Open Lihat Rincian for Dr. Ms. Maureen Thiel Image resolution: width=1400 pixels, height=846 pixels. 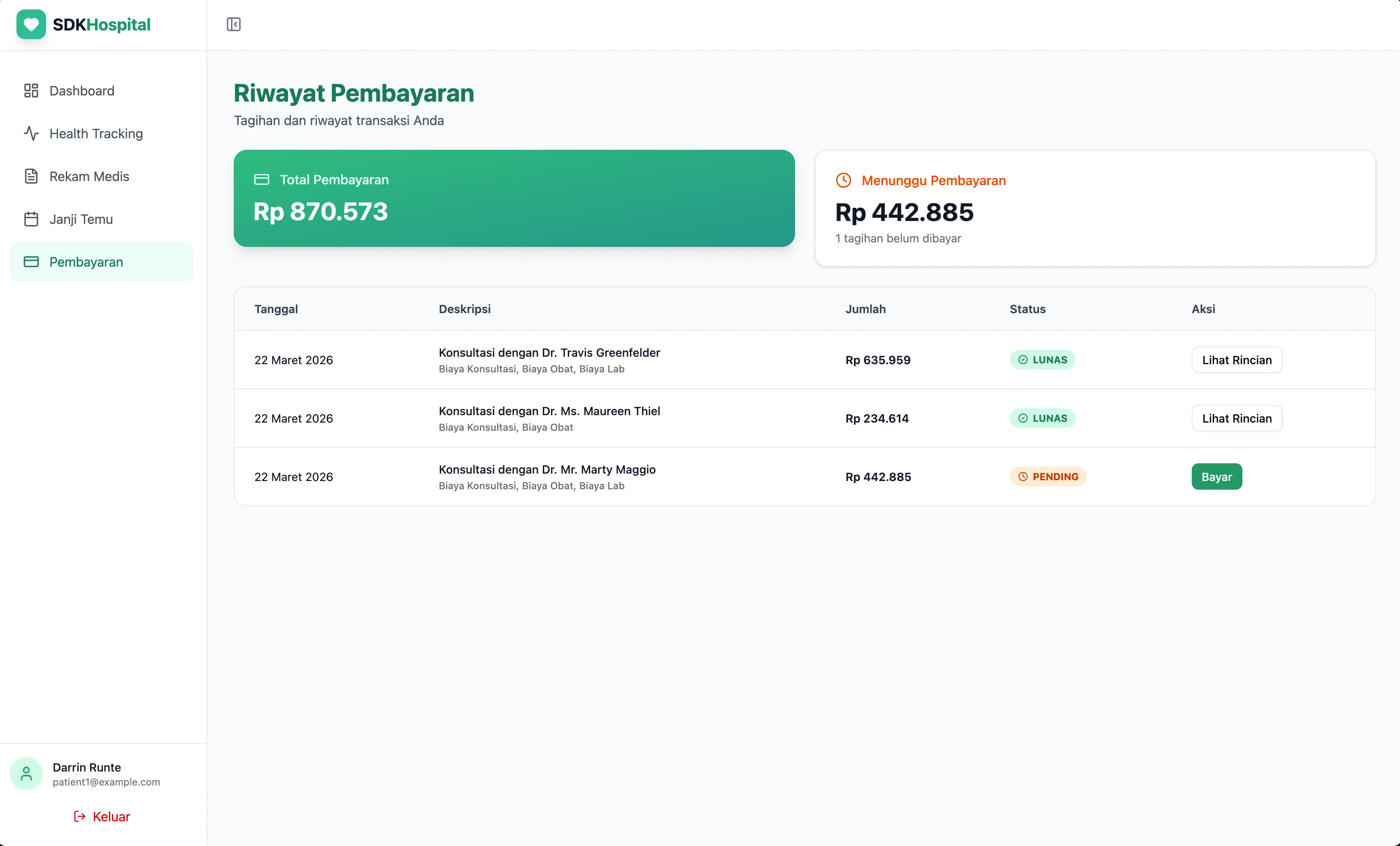click(1237, 418)
